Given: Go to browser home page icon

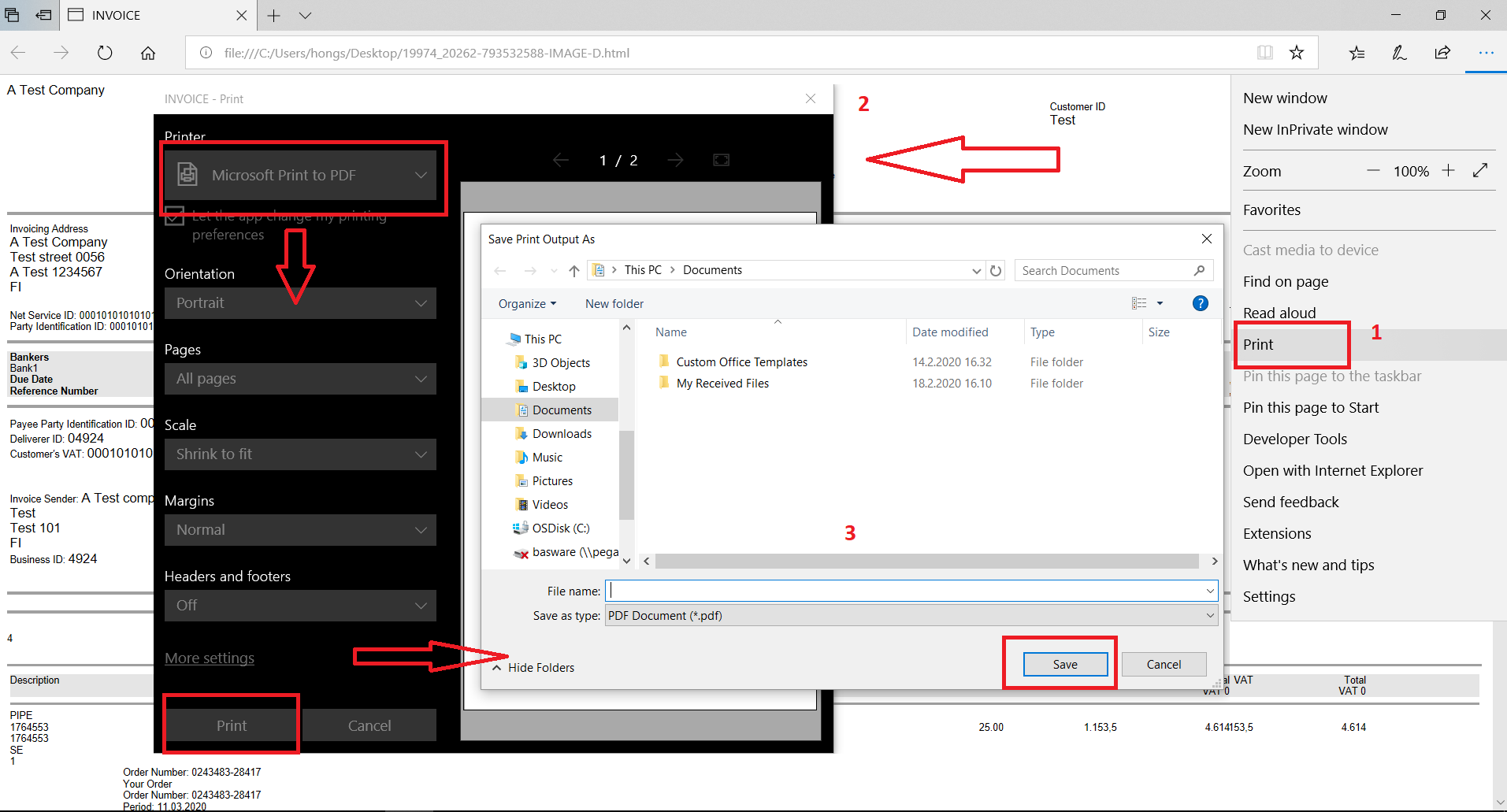Looking at the screenshot, I should pyautogui.click(x=148, y=53).
